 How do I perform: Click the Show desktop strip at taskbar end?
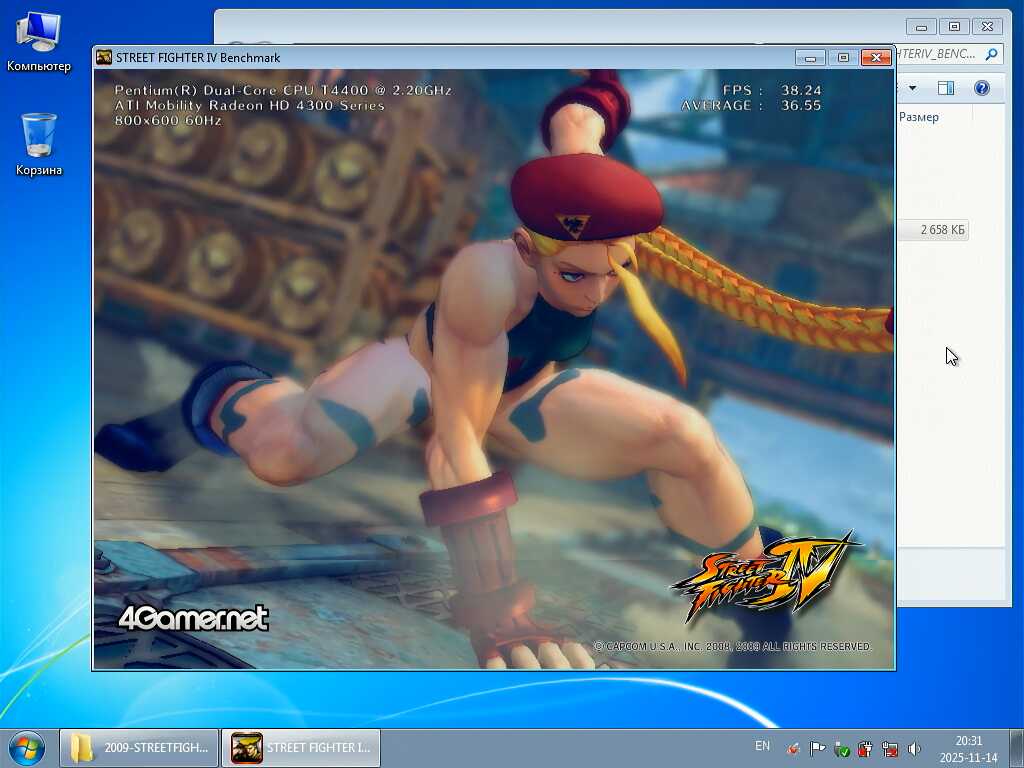1017,748
